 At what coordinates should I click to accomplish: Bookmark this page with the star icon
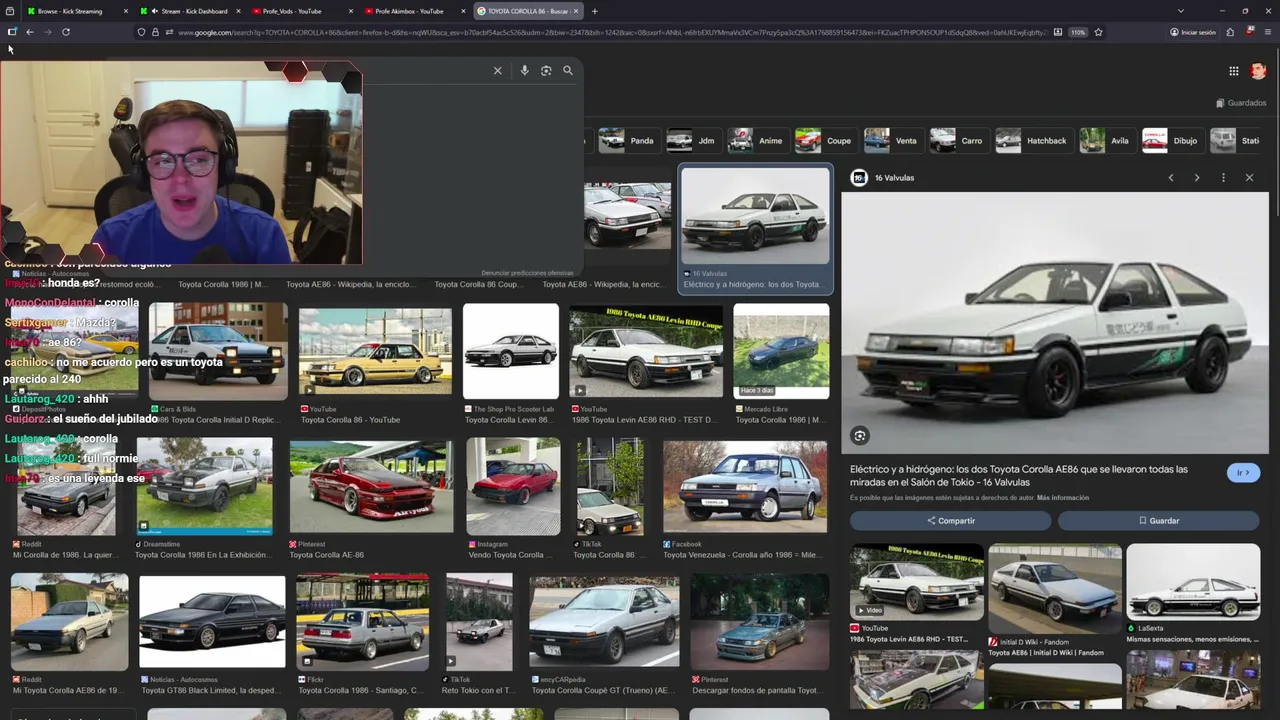(x=1098, y=32)
